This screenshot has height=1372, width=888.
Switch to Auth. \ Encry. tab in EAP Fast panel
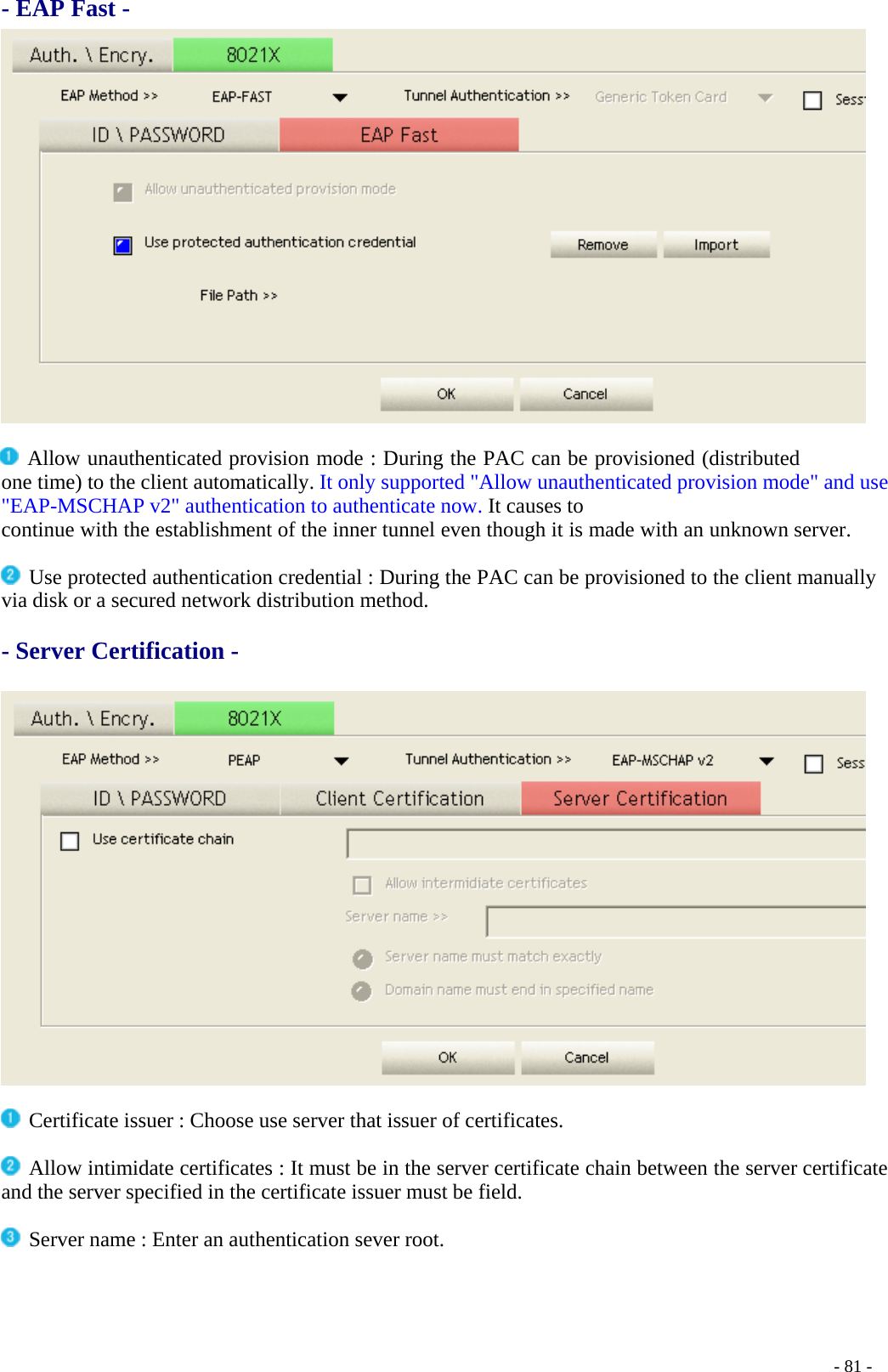tap(93, 55)
